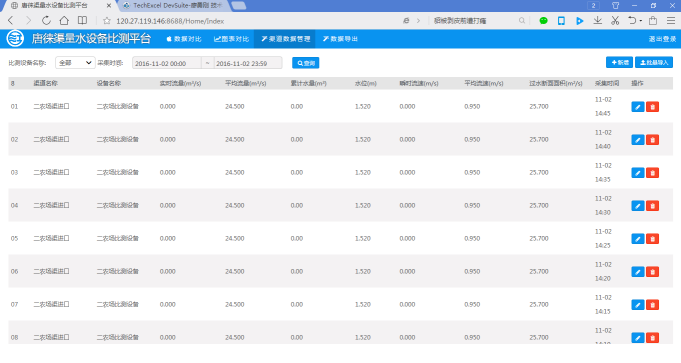Open the reading mode book icon
The width and height of the screenshot is (681, 363).
[x=82, y=20]
